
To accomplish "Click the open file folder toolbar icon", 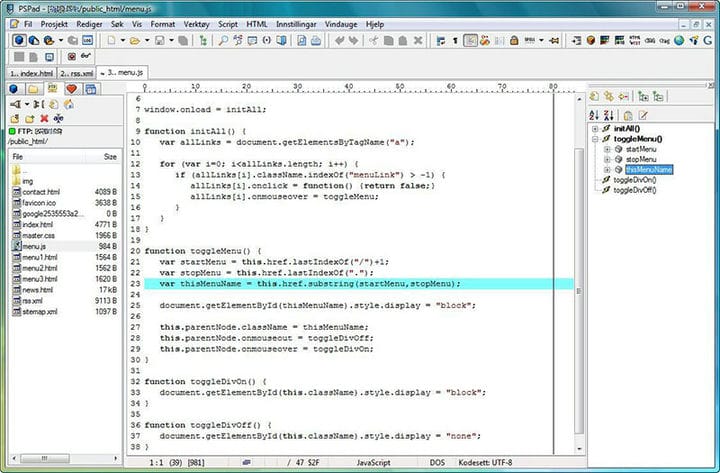I will (x=135, y=41).
